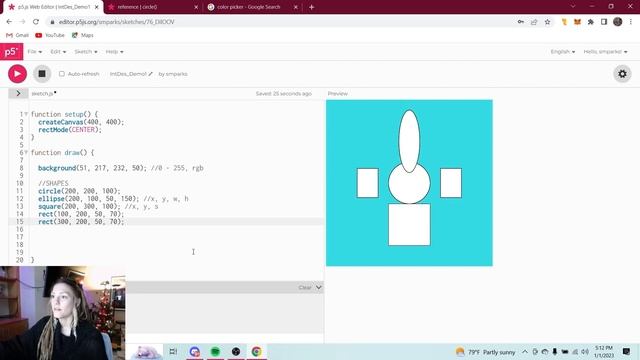The image size is (640, 360).
Task: Fold the draw function at line 6
Action: click(26, 153)
